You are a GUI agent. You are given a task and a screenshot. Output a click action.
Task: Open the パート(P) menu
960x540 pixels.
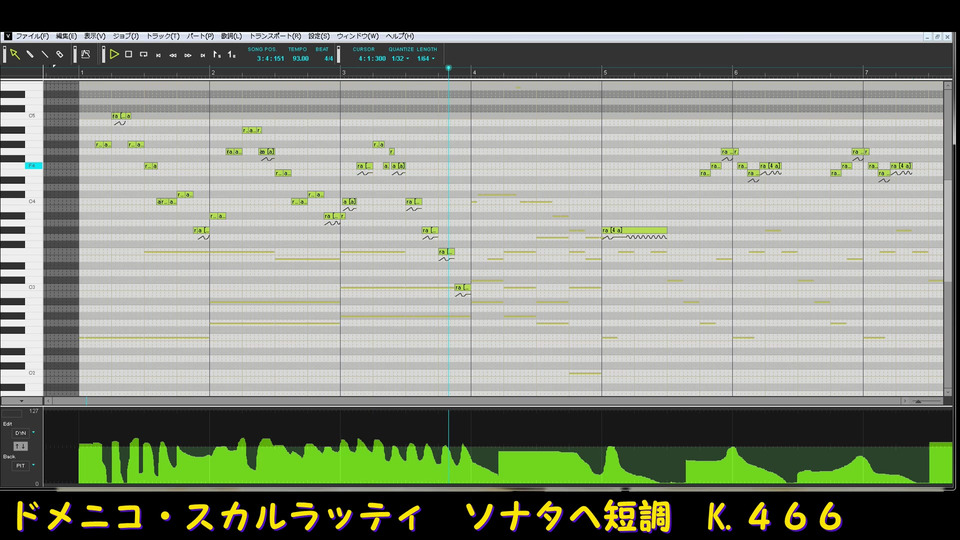pyautogui.click(x=200, y=36)
